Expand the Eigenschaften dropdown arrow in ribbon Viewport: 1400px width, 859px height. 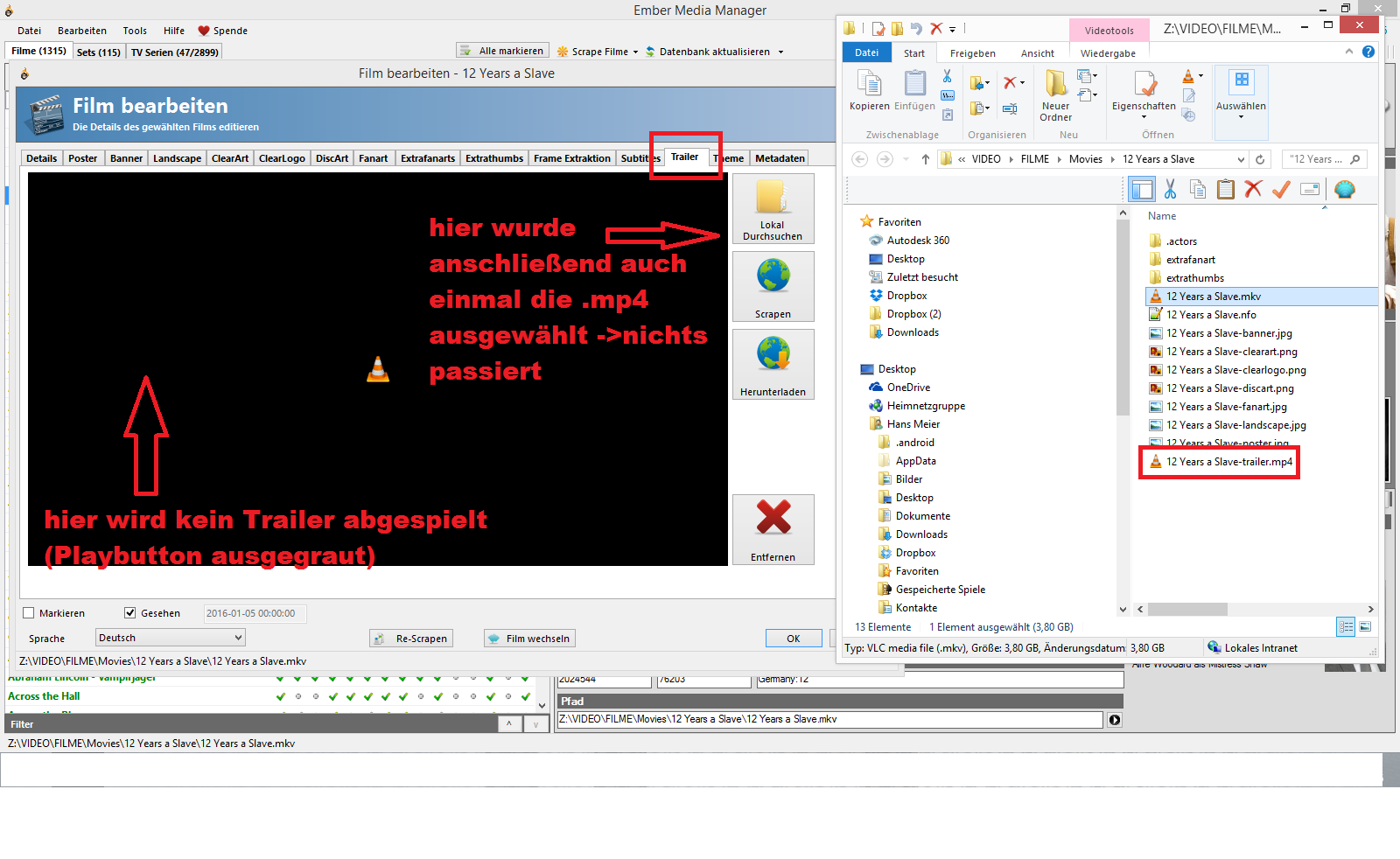point(1144,117)
